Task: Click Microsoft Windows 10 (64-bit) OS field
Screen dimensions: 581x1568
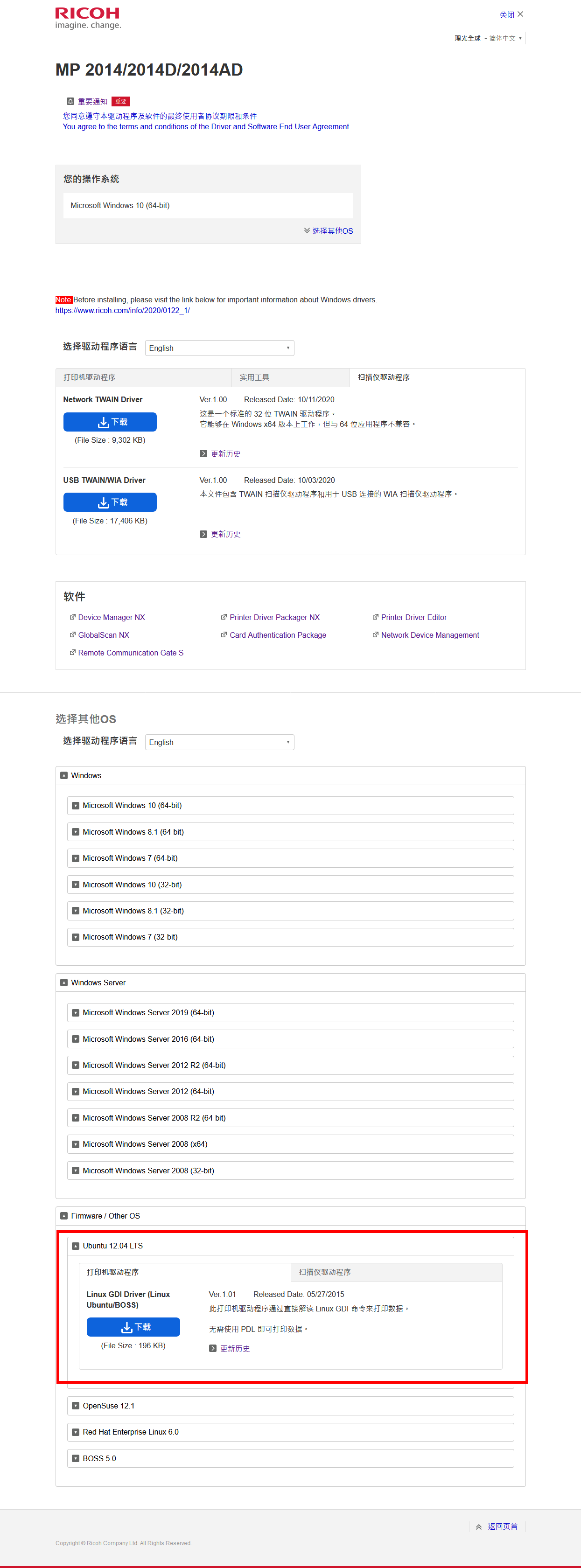Action: point(208,205)
